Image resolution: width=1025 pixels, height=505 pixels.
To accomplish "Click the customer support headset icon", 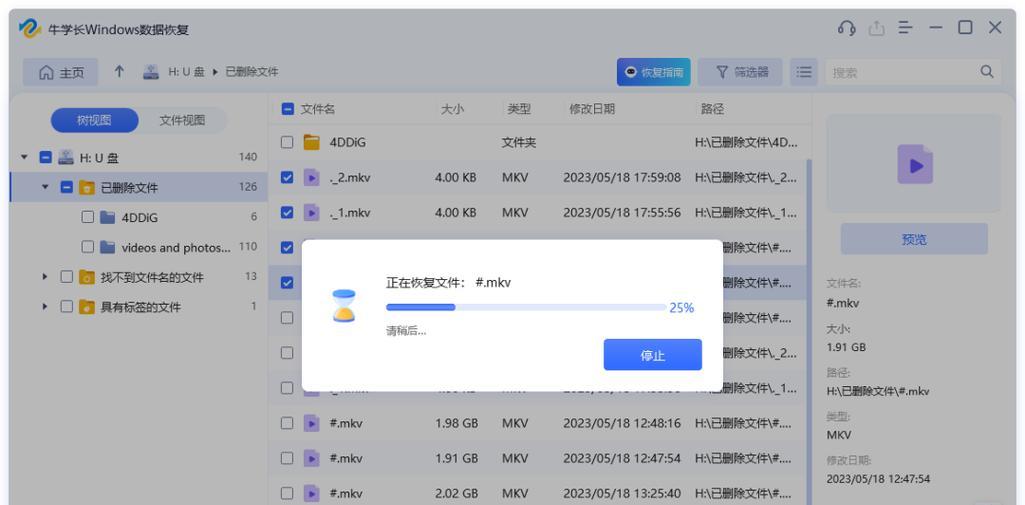I will [x=847, y=28].
